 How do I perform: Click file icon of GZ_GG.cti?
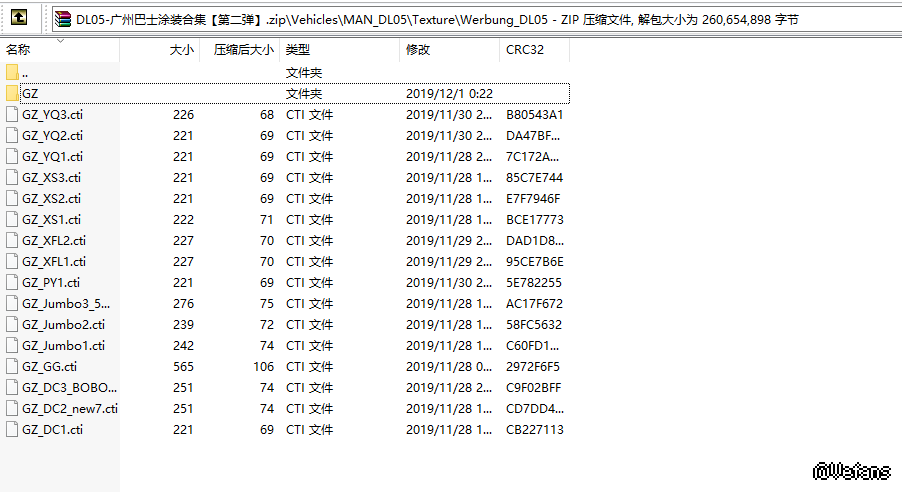12,367
